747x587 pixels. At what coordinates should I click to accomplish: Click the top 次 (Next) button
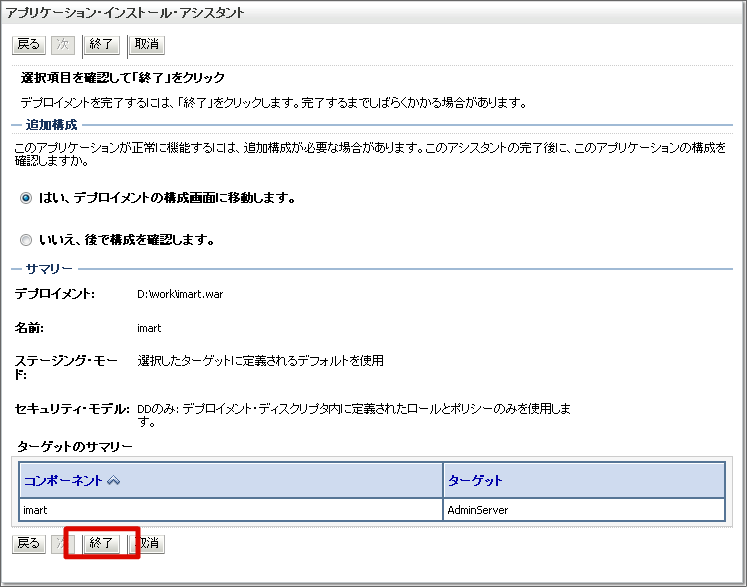tap(63, 45)
